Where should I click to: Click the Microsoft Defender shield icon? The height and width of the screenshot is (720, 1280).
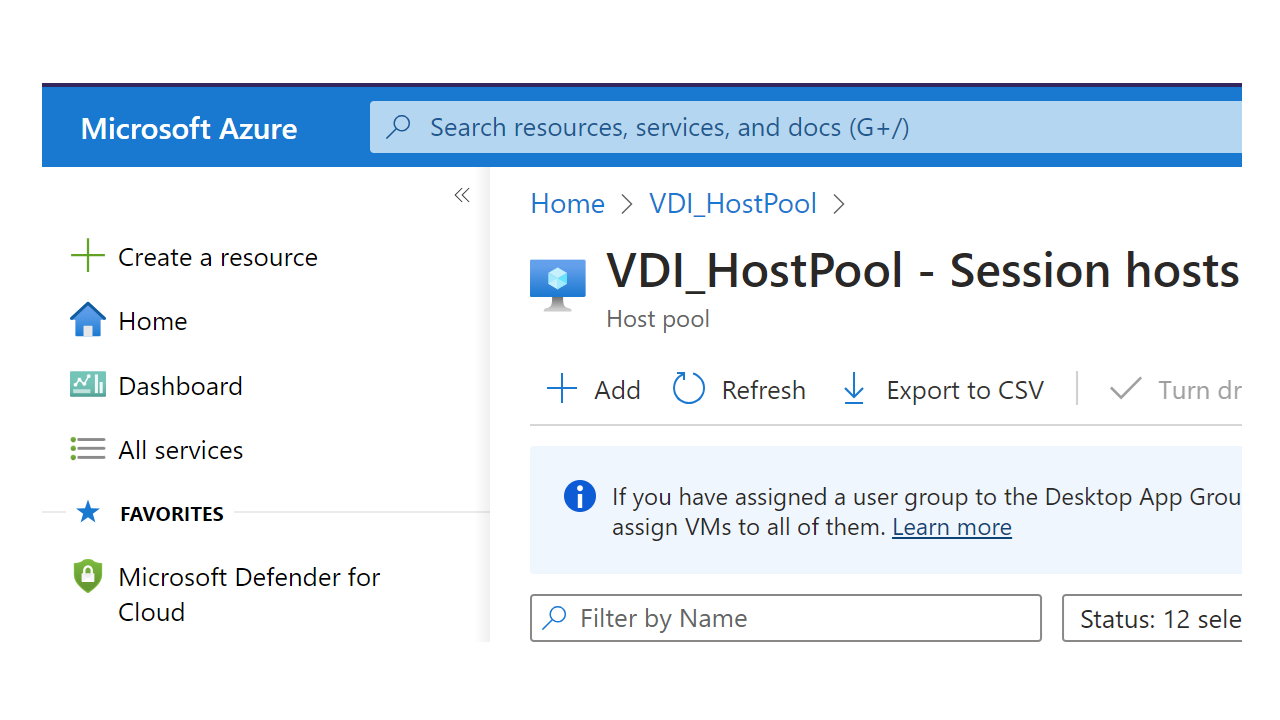(x=88, y=577)
